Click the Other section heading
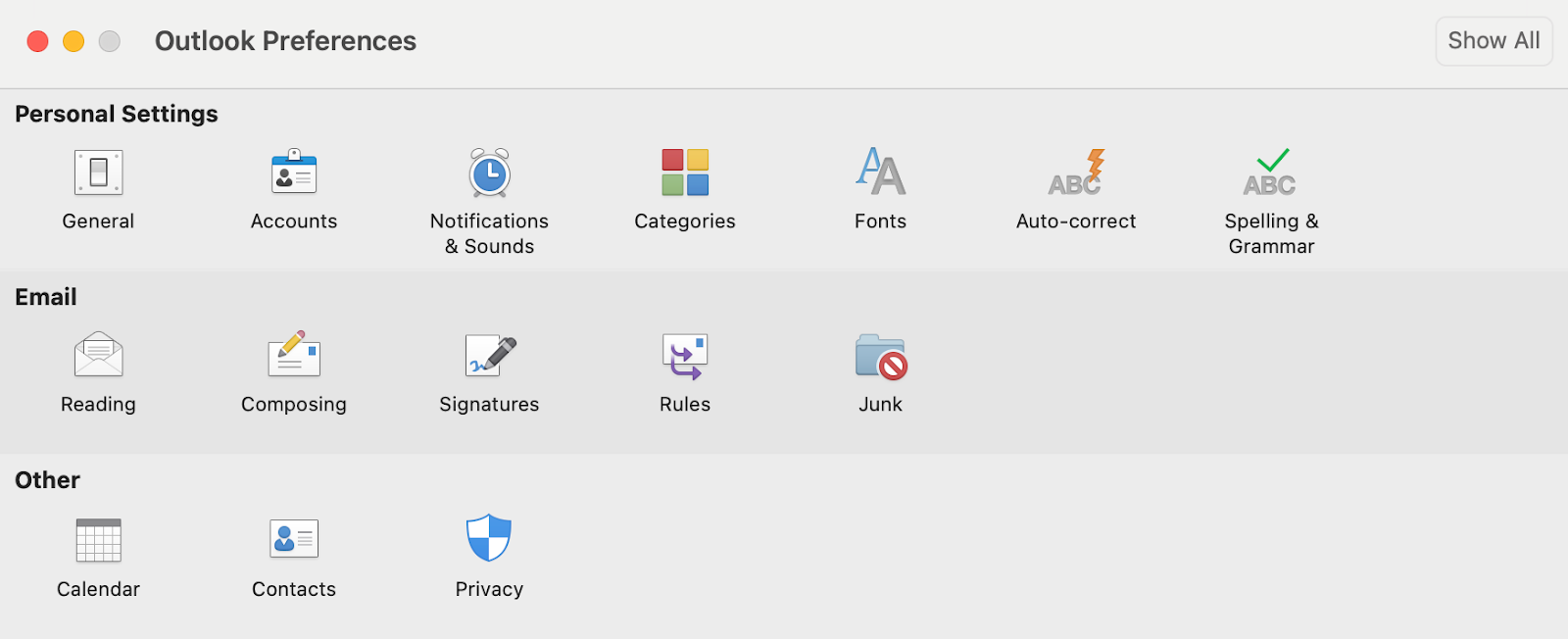Image resolution: width=1568 pixels, height=639 pixels. coord(47,480)
